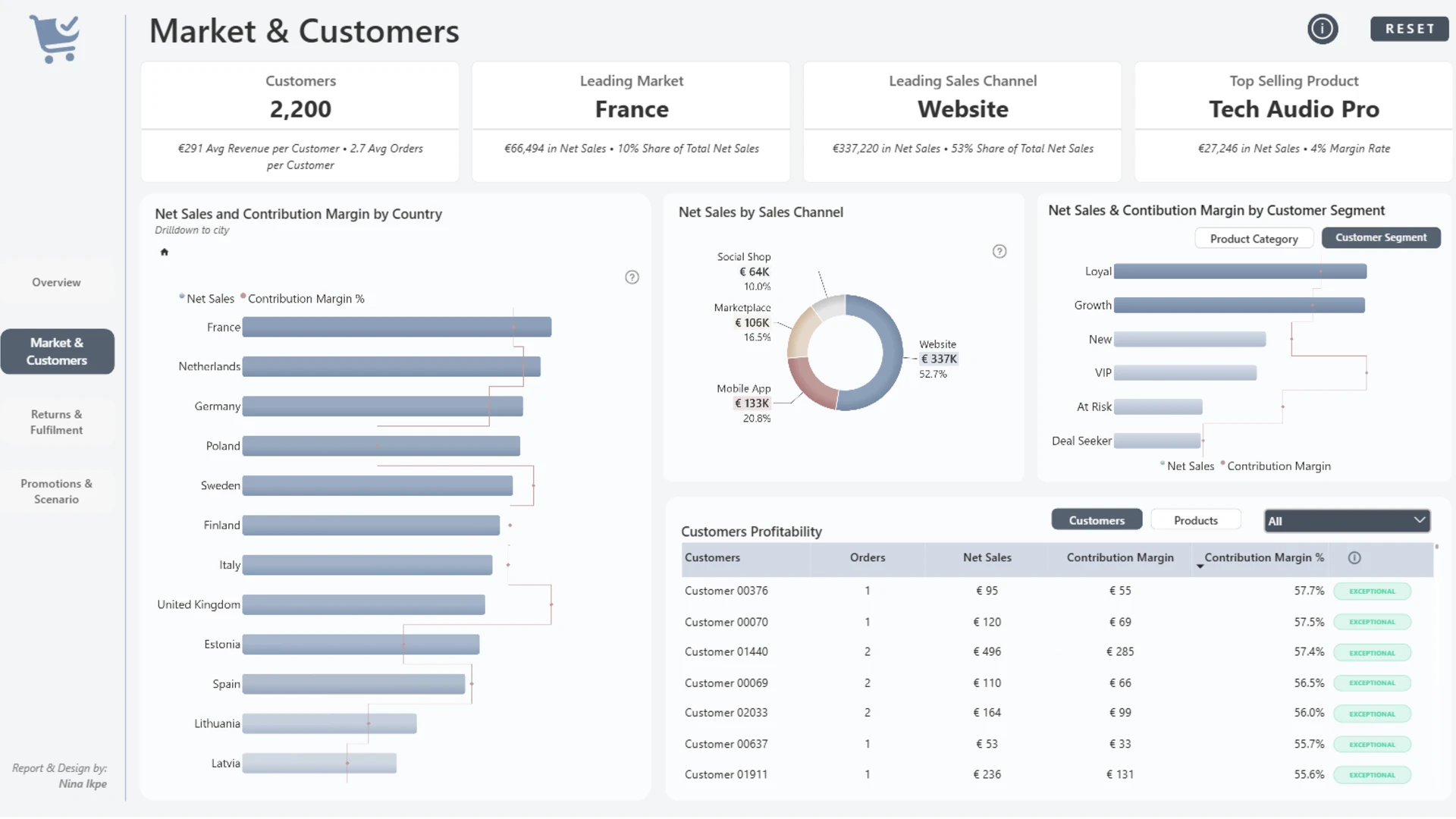Select the Loyal segment bar
Image resolution: width=1456 pixels, height=819 pixels.
pyautogui.click(x=1240, y=271)
